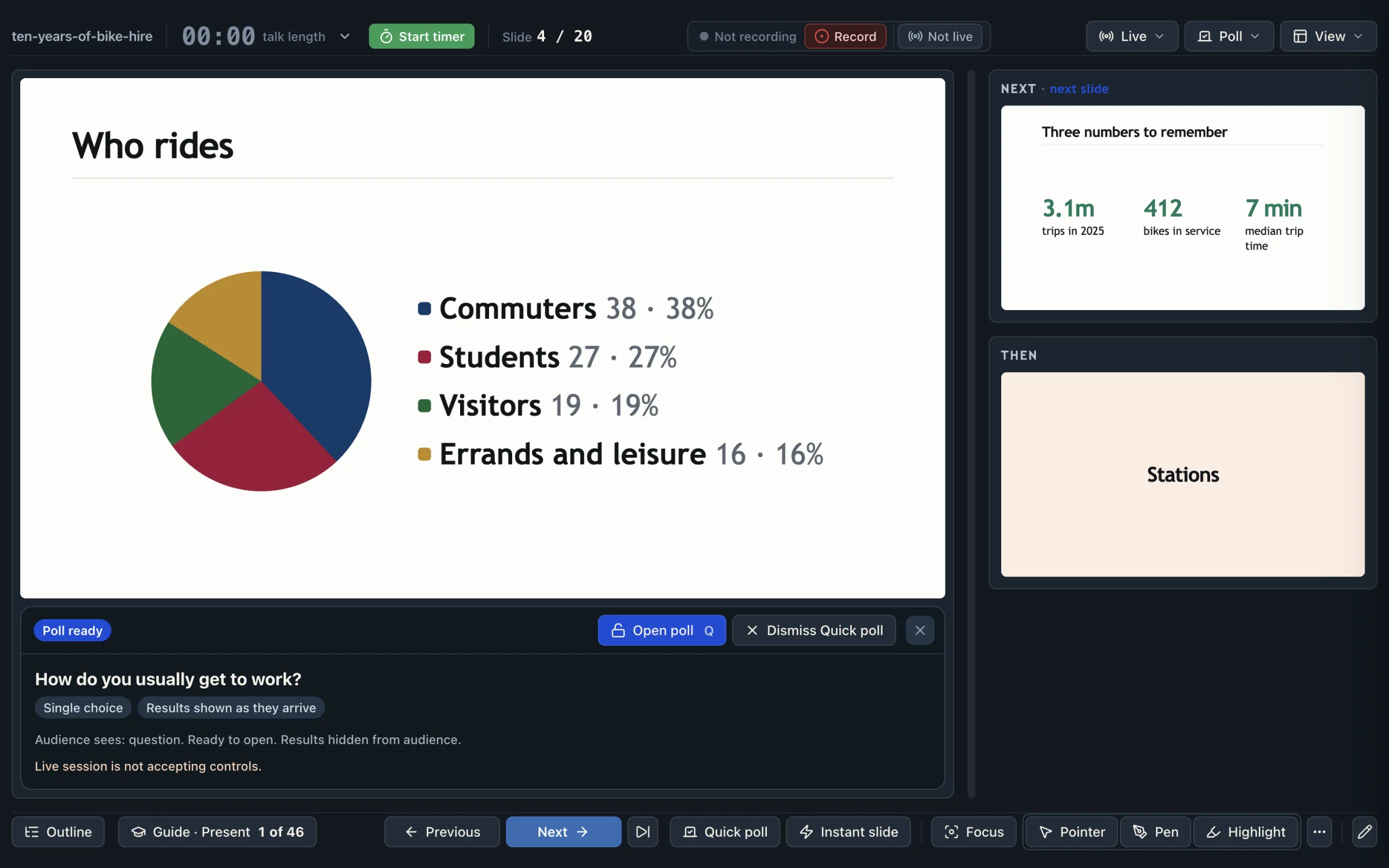Click the next slide link
This screenshot has width=1389, height=868.
coord(1079,89)
